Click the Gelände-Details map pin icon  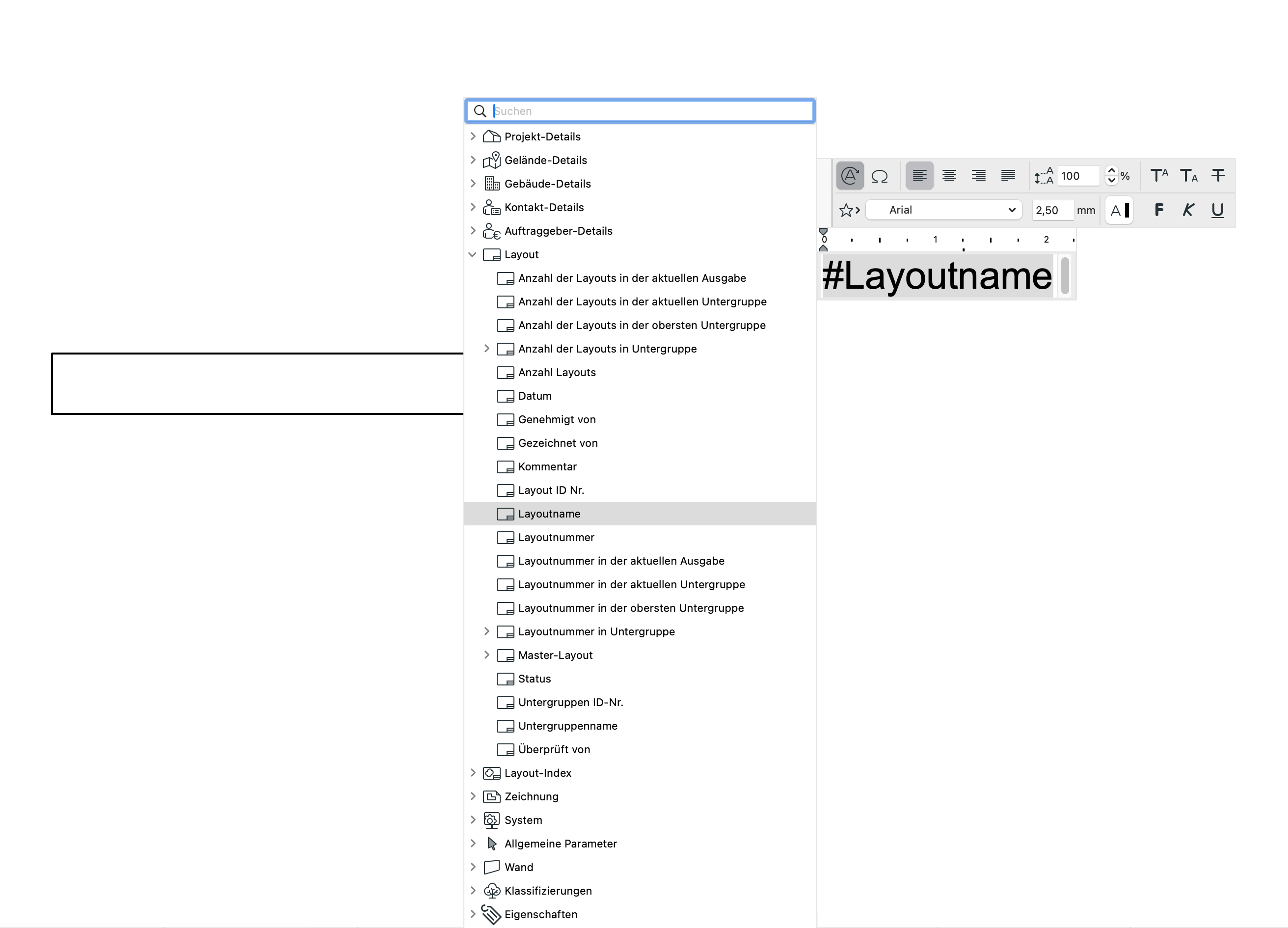pos(492,160)
